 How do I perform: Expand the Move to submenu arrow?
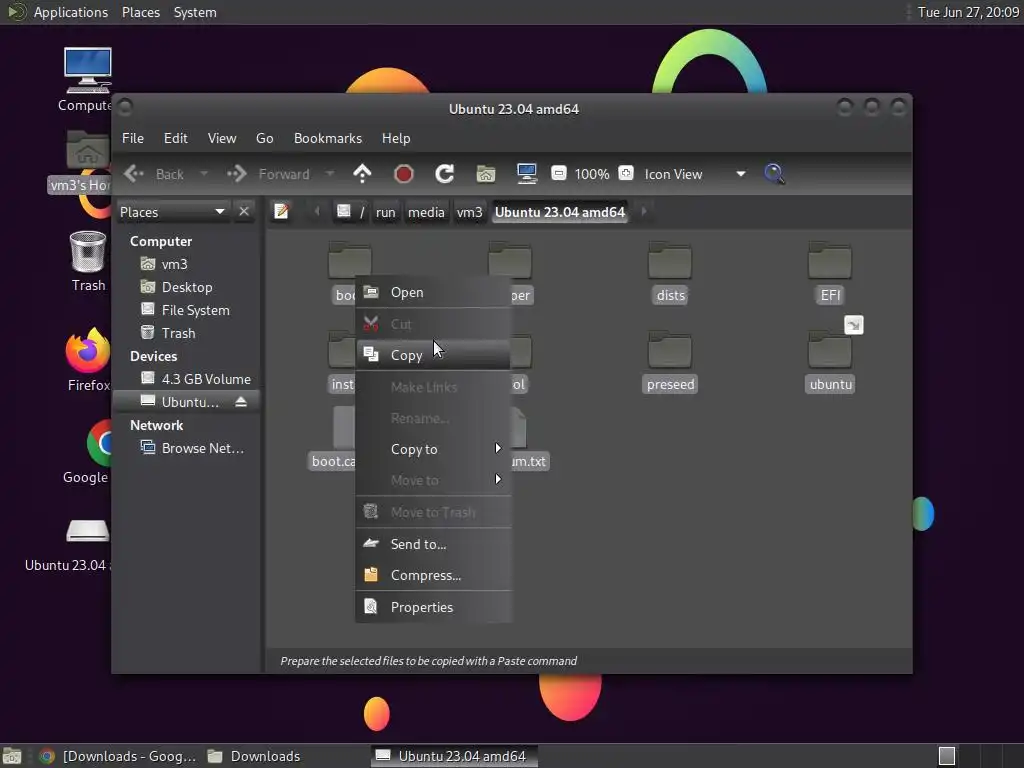coord(498,480)
